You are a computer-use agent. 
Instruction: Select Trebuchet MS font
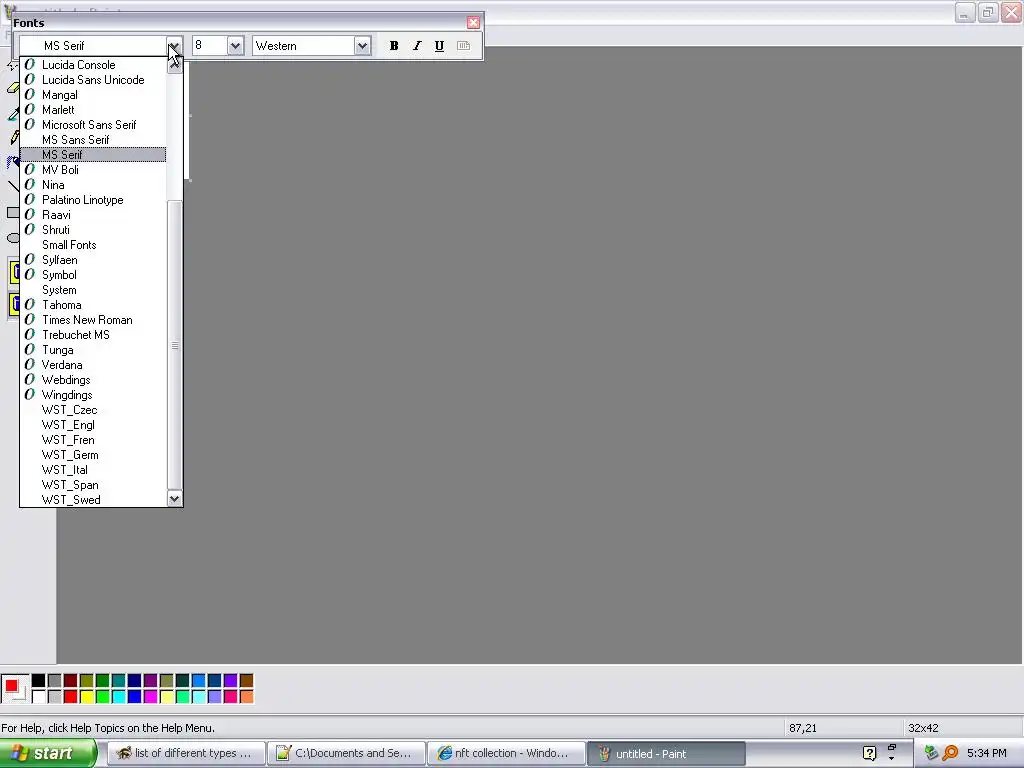pyautogui.click(x=93, y=335)
